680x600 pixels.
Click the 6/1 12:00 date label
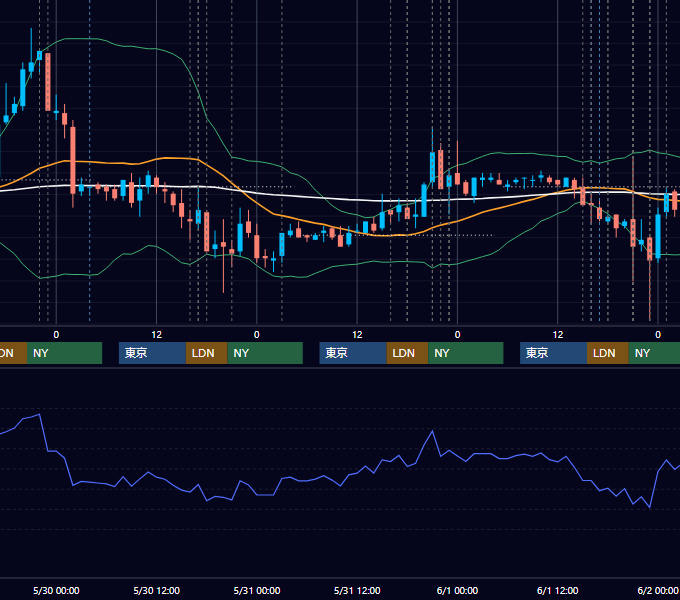coord(557,590)
